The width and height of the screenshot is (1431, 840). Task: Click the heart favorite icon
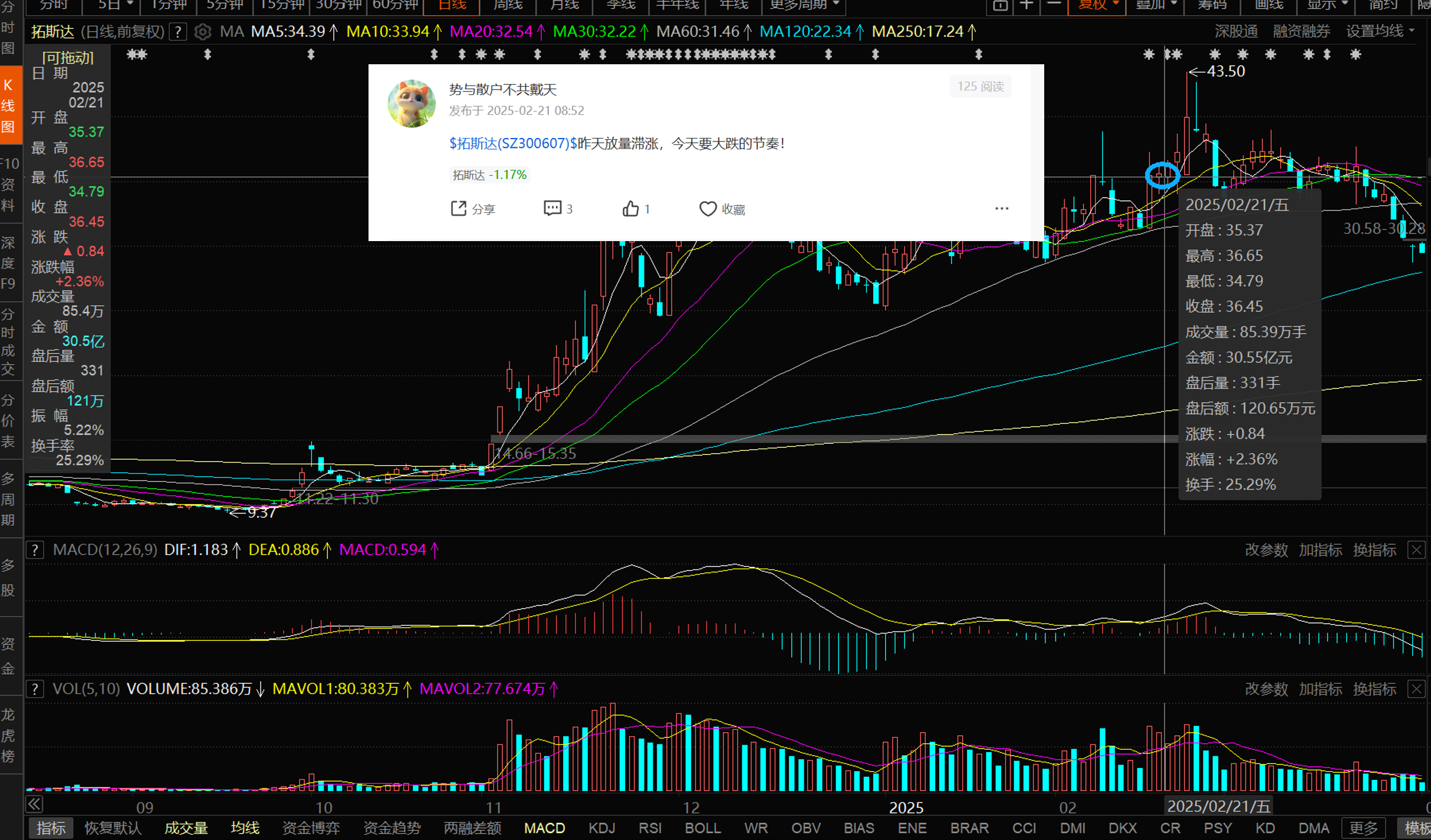(708, 209)
